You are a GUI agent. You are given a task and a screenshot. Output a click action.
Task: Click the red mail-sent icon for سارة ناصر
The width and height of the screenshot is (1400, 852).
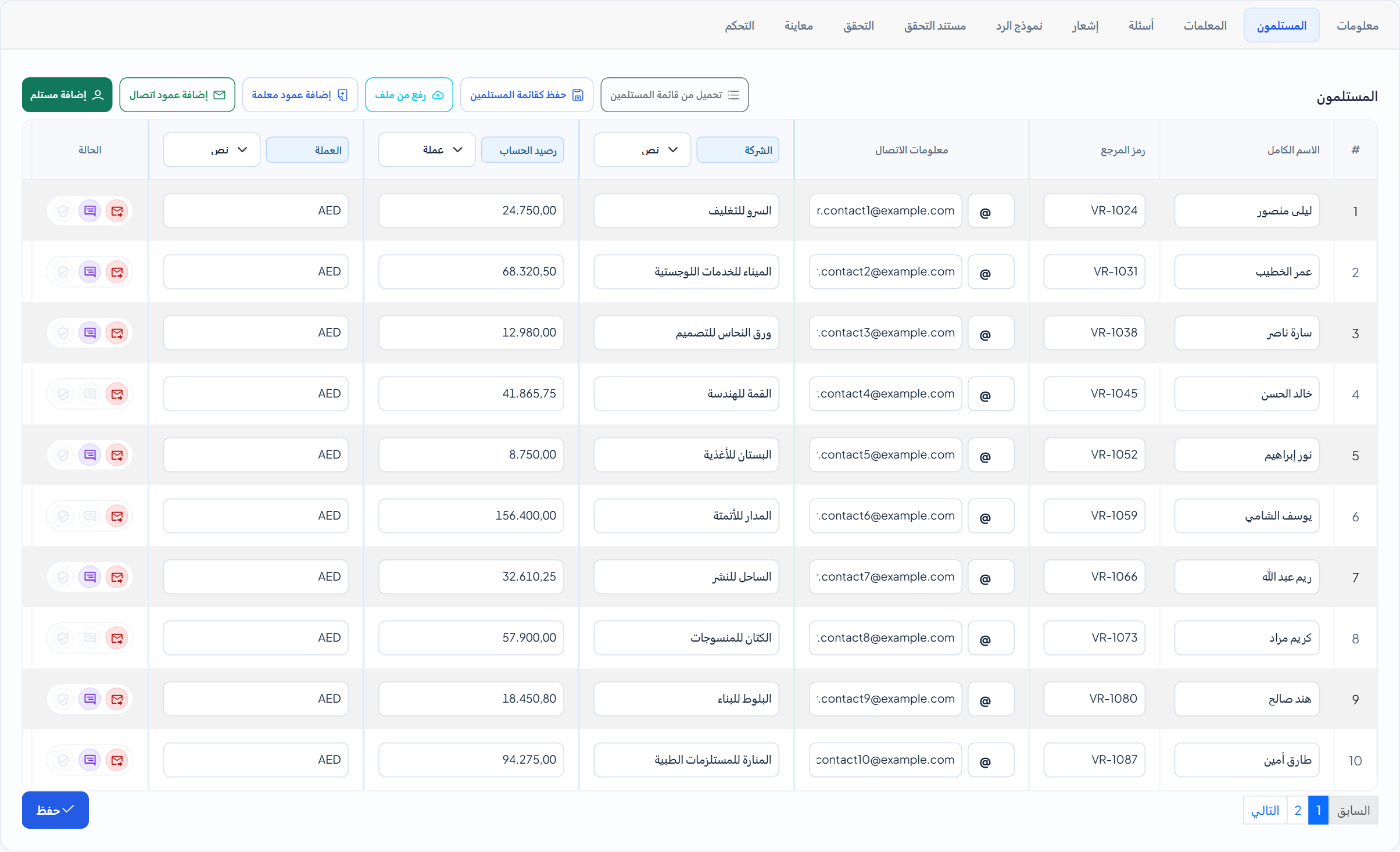[117, 333]
